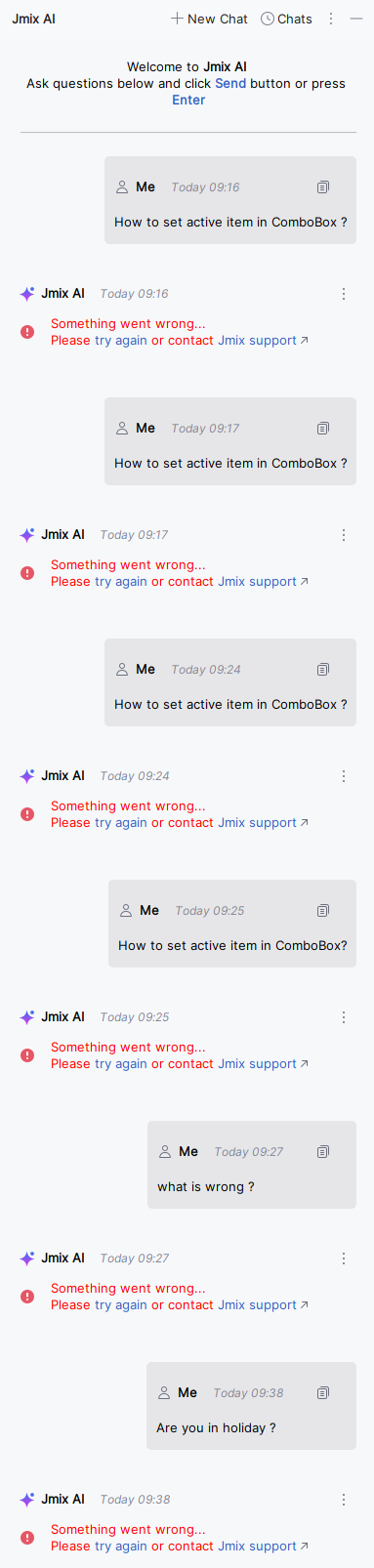Open more options for the 09:16 Jmix AI reply
This screenshot has width=374, height=1568.
pos(344,294)
